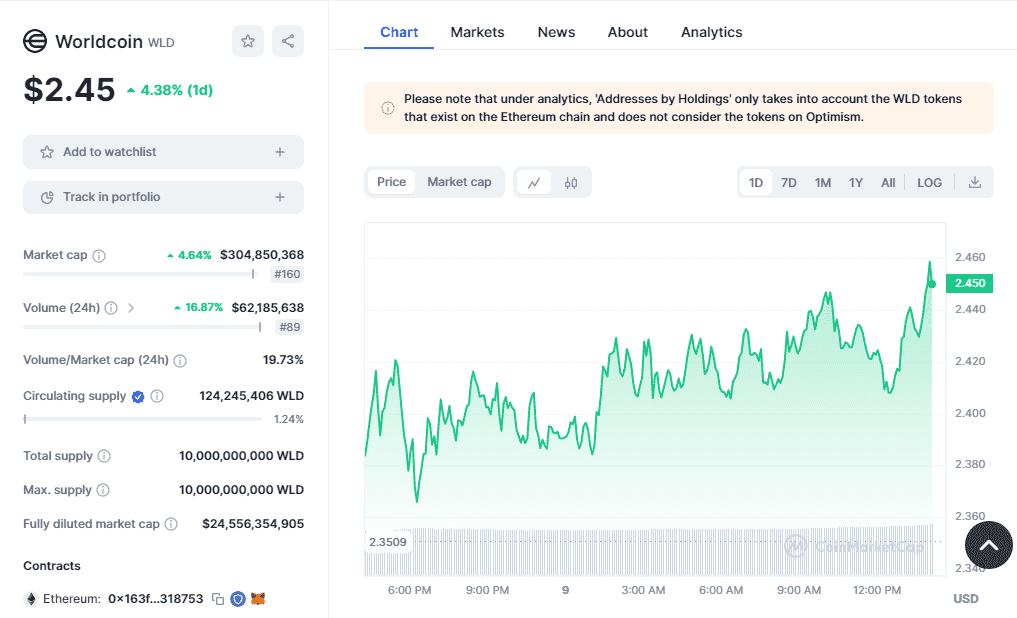
Task: Click Ethereum contract address 0×163f...318753
Action: [x=156, y=599]
